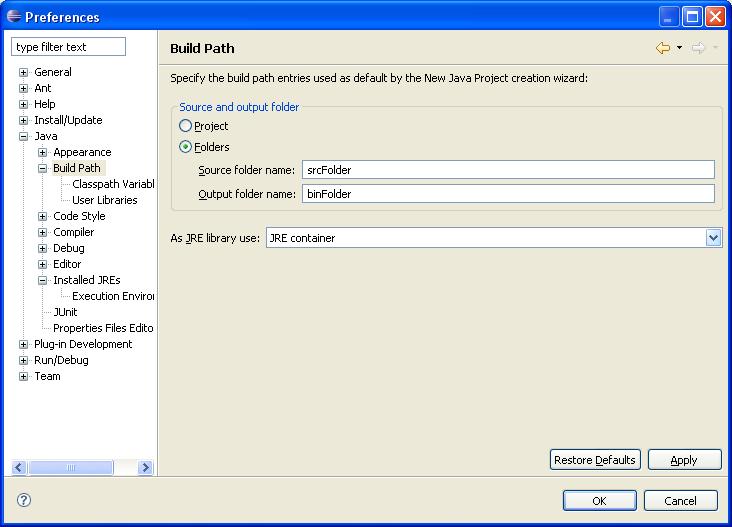The height and width of the screenshot is (527, 732).
Task: Minimize the Preferences window
Action: (669, 17)
